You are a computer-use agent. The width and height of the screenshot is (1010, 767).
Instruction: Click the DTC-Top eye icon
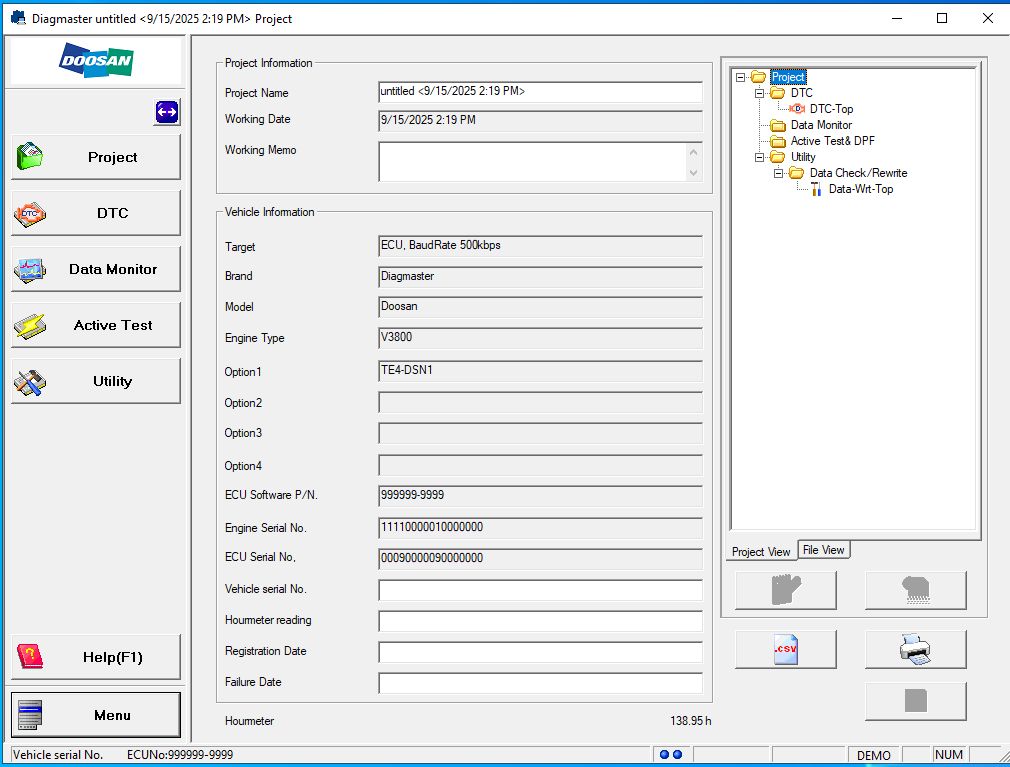coord(797,109)
